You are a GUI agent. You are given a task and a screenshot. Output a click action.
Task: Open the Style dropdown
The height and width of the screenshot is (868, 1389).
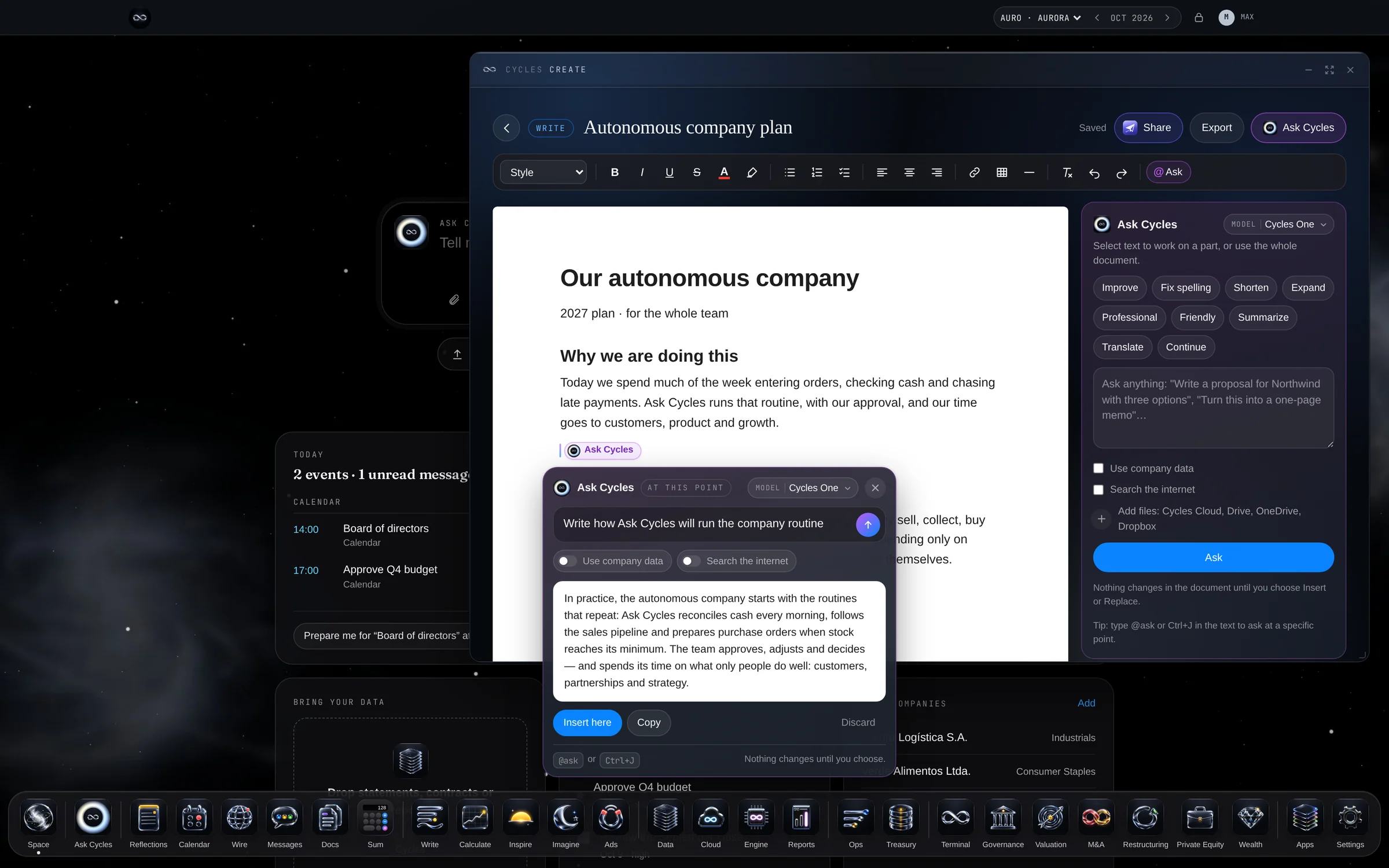[543, 172]
